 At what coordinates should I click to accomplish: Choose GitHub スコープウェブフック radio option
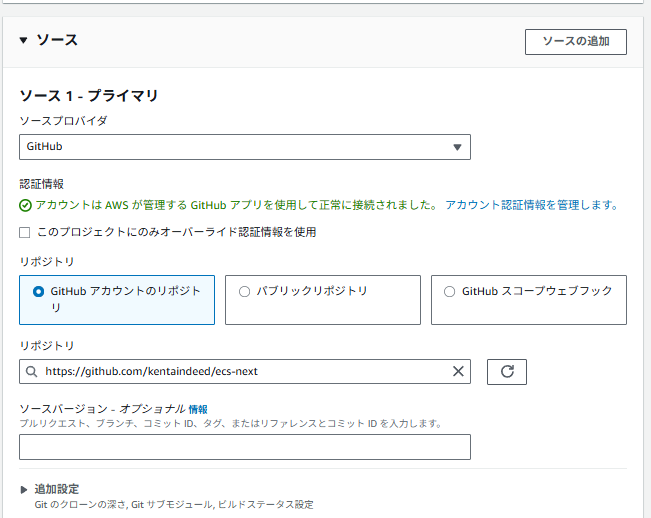450,292
